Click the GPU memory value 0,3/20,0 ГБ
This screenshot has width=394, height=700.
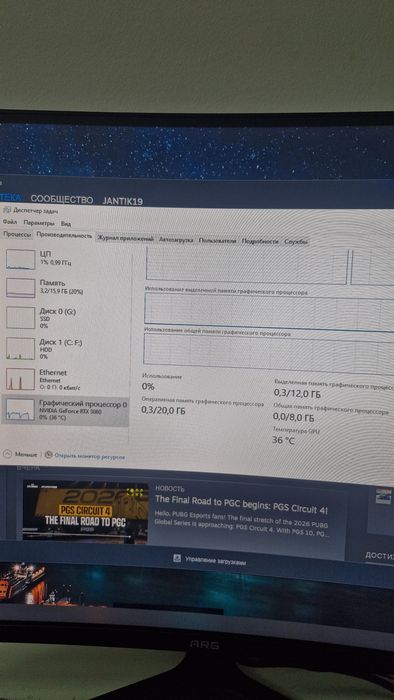pyautogui.click(x=163, y=410)
